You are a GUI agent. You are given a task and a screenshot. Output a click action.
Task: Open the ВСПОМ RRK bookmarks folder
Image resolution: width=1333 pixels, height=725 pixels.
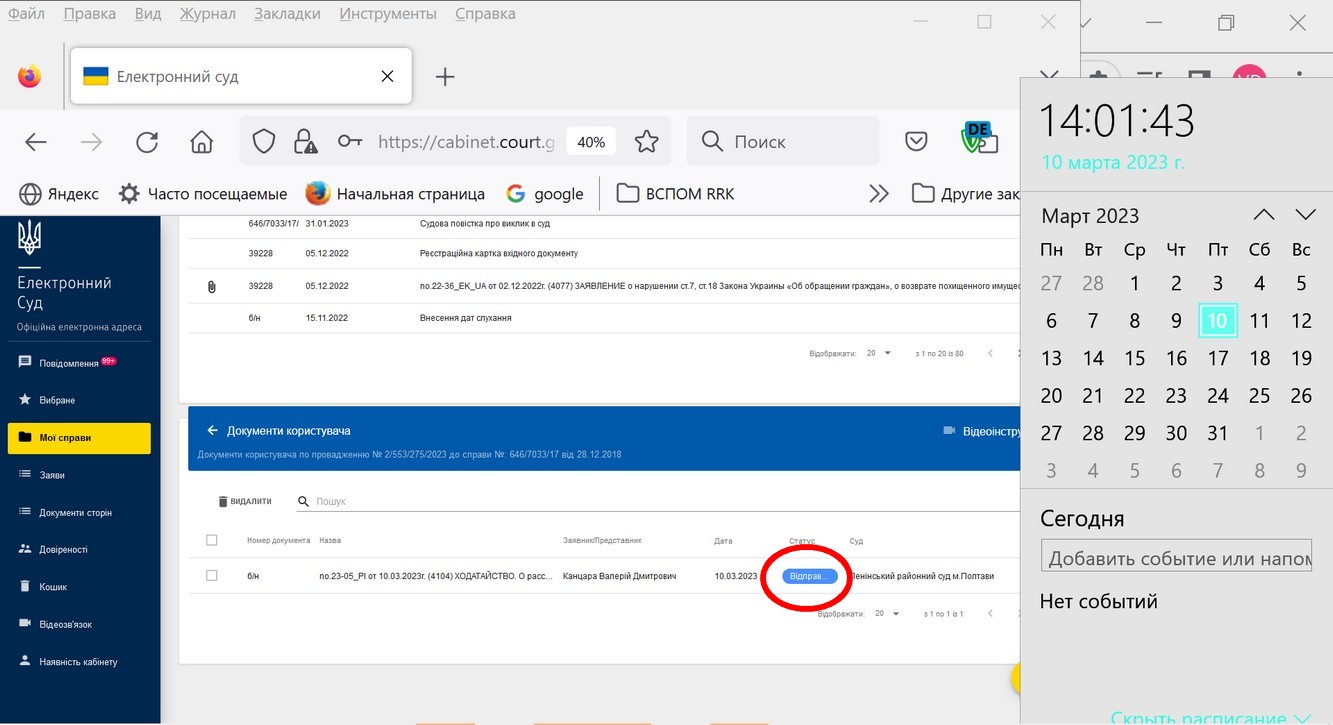tap(675, 194)
